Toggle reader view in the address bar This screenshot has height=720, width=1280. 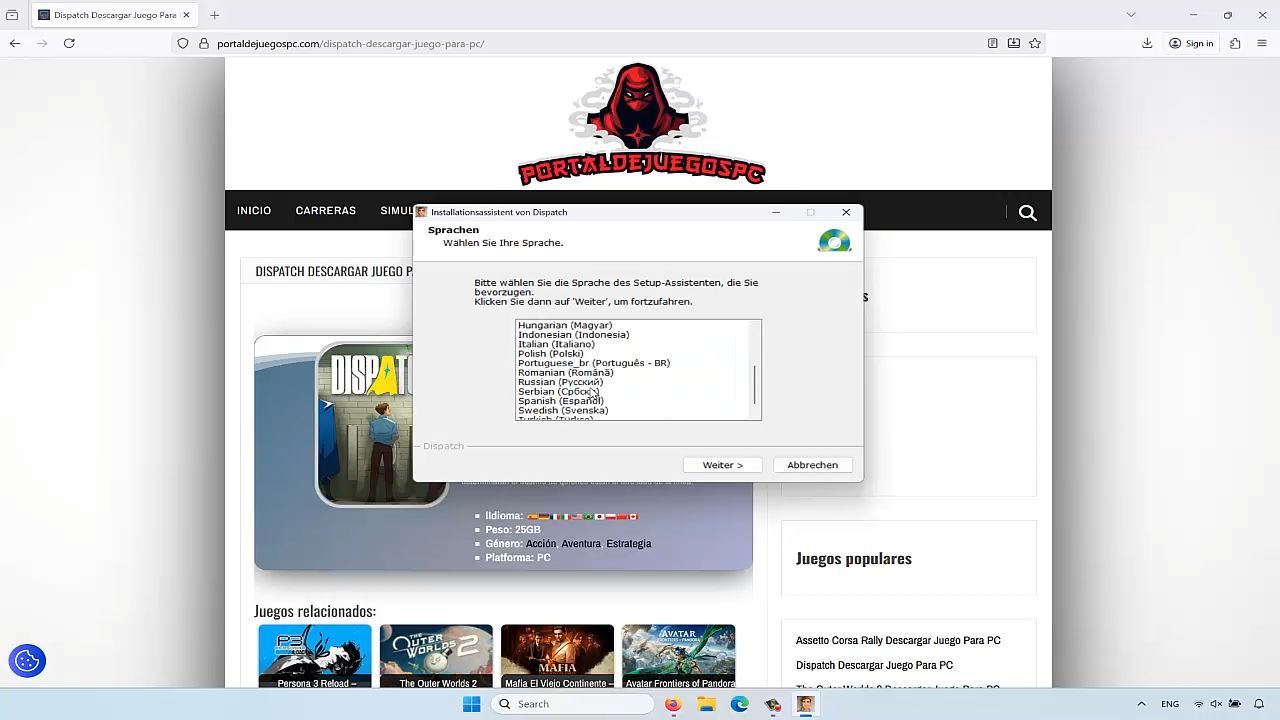[x=992, y=43]
